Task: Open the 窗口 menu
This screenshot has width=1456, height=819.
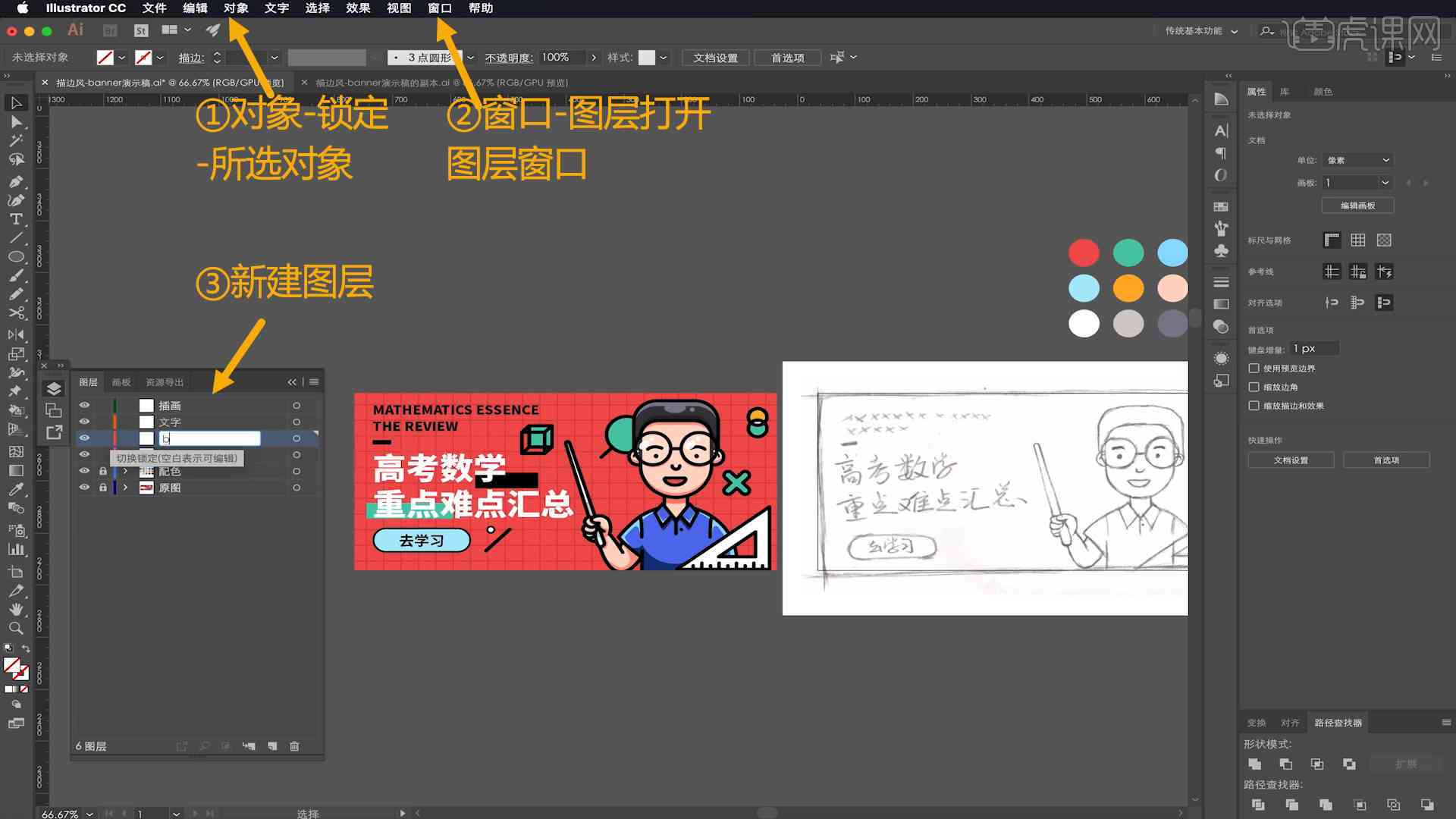Action: [438, 8]
